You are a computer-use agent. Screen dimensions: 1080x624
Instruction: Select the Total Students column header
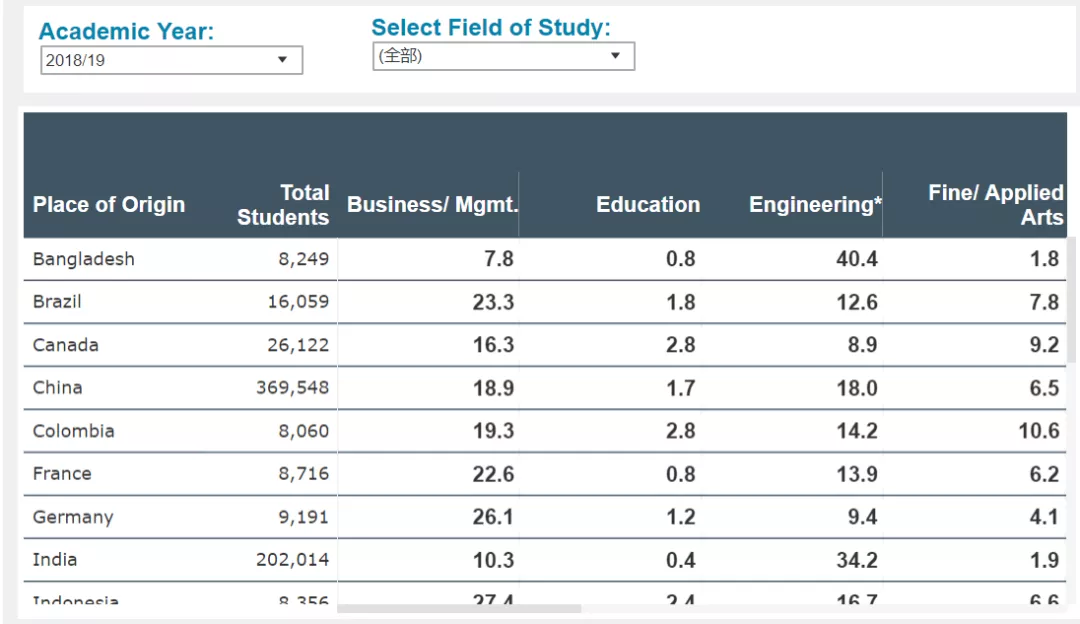pyautogui.click(x=283, y=205)
